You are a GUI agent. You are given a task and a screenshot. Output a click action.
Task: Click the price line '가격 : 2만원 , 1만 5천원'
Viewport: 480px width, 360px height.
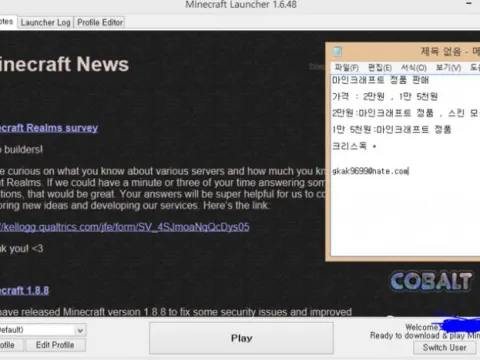pos(385,96)
